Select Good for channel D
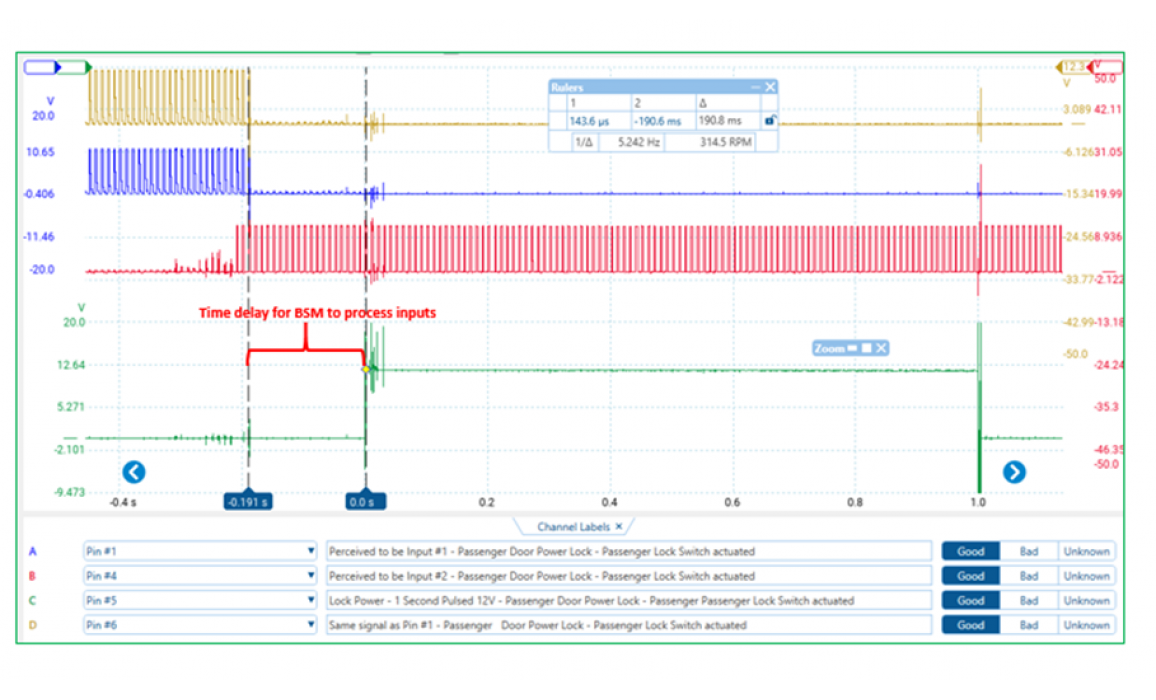Screen dimensions: 1156x700 click(x=970, y=625)
